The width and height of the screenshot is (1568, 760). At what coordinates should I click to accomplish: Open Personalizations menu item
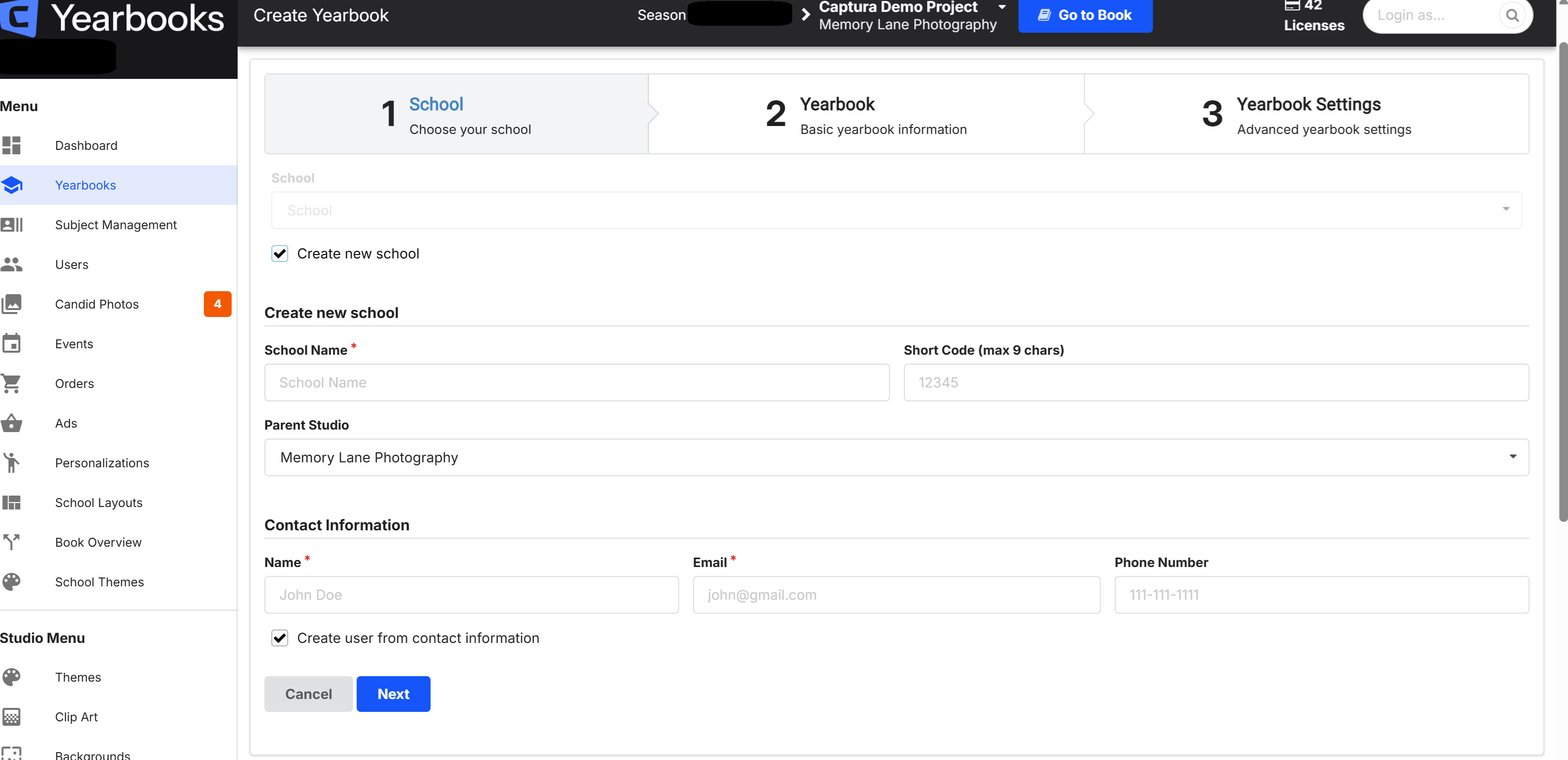pyautogui.click(x=119, y=463)
